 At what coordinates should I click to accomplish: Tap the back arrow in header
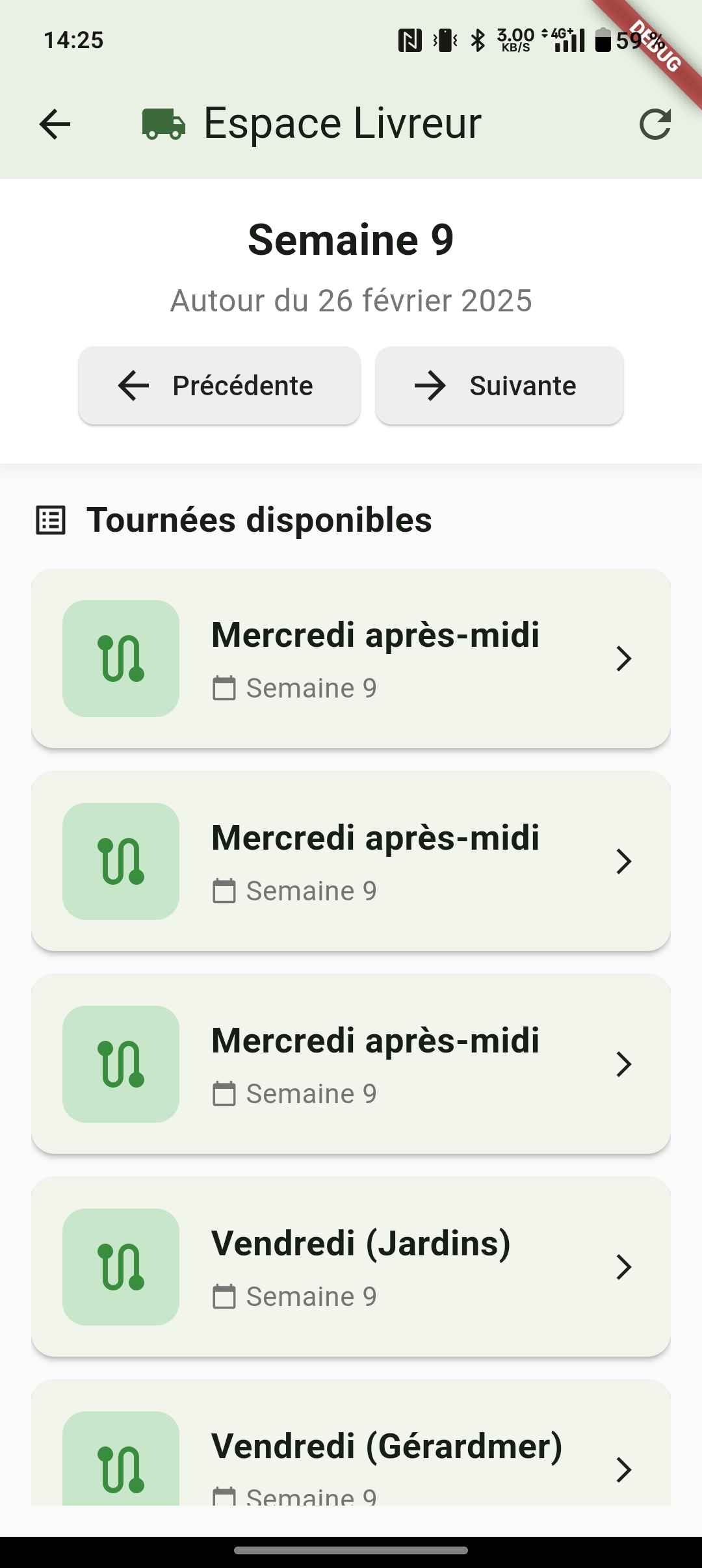tap(55, 124)
